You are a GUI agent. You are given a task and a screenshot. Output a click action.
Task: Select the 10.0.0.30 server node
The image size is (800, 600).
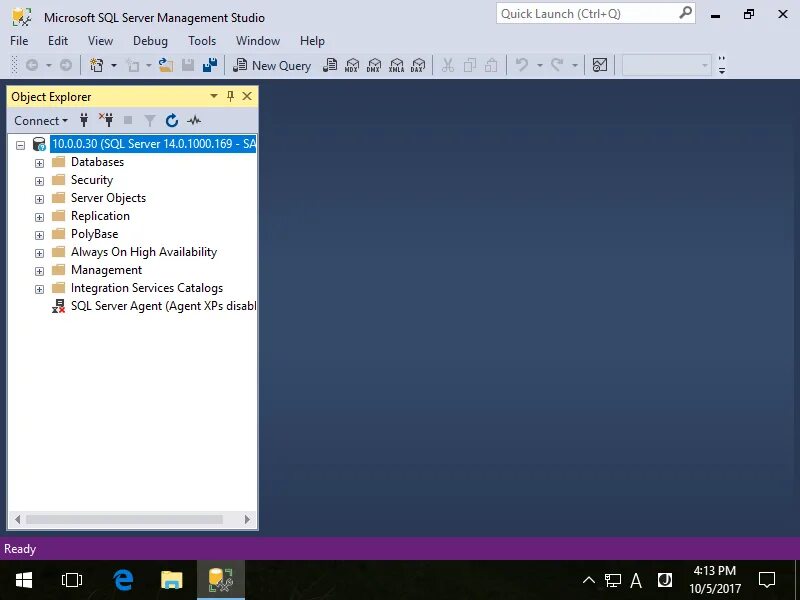click(x=153, y=144)
